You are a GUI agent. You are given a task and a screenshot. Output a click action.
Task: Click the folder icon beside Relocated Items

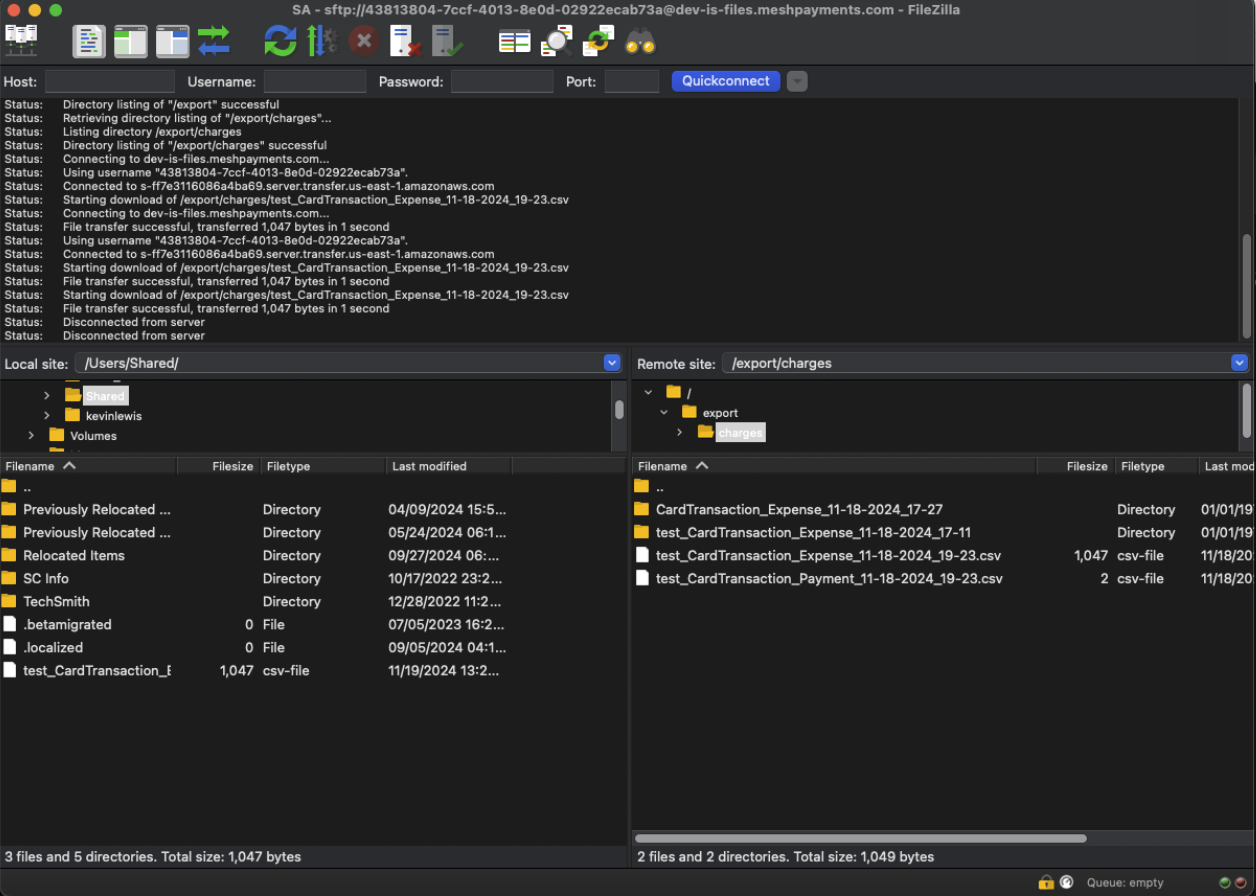click(x=9, y=555)
